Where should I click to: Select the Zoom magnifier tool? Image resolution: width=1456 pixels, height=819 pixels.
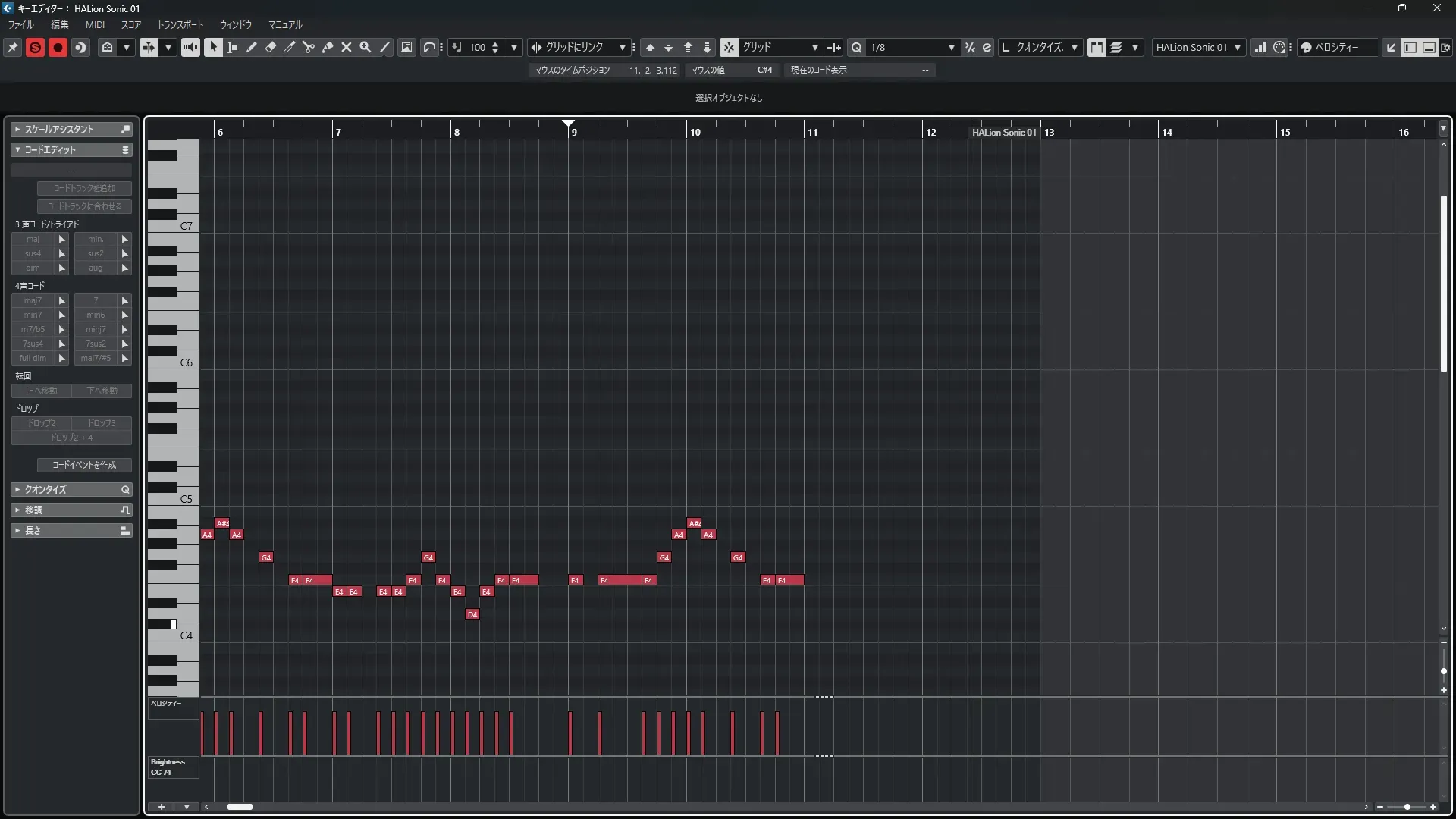point(365,47)
